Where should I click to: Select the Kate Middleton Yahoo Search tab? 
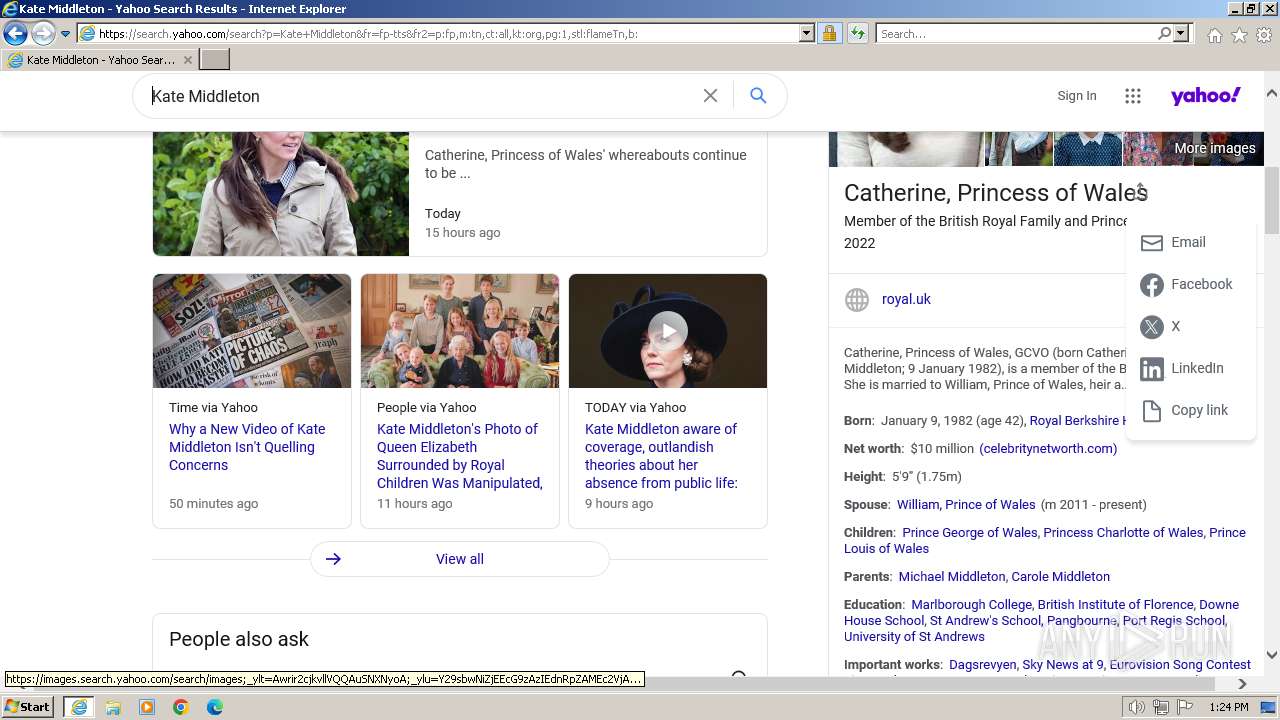[98, 60]
